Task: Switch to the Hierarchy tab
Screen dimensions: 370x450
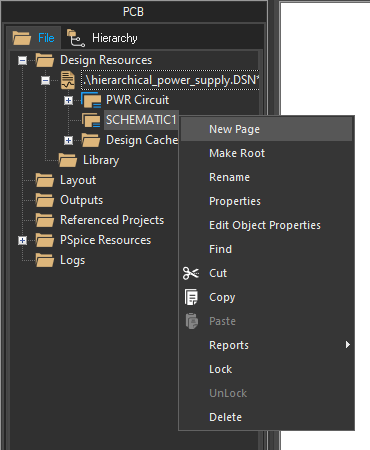Action: tap(102, 38)
